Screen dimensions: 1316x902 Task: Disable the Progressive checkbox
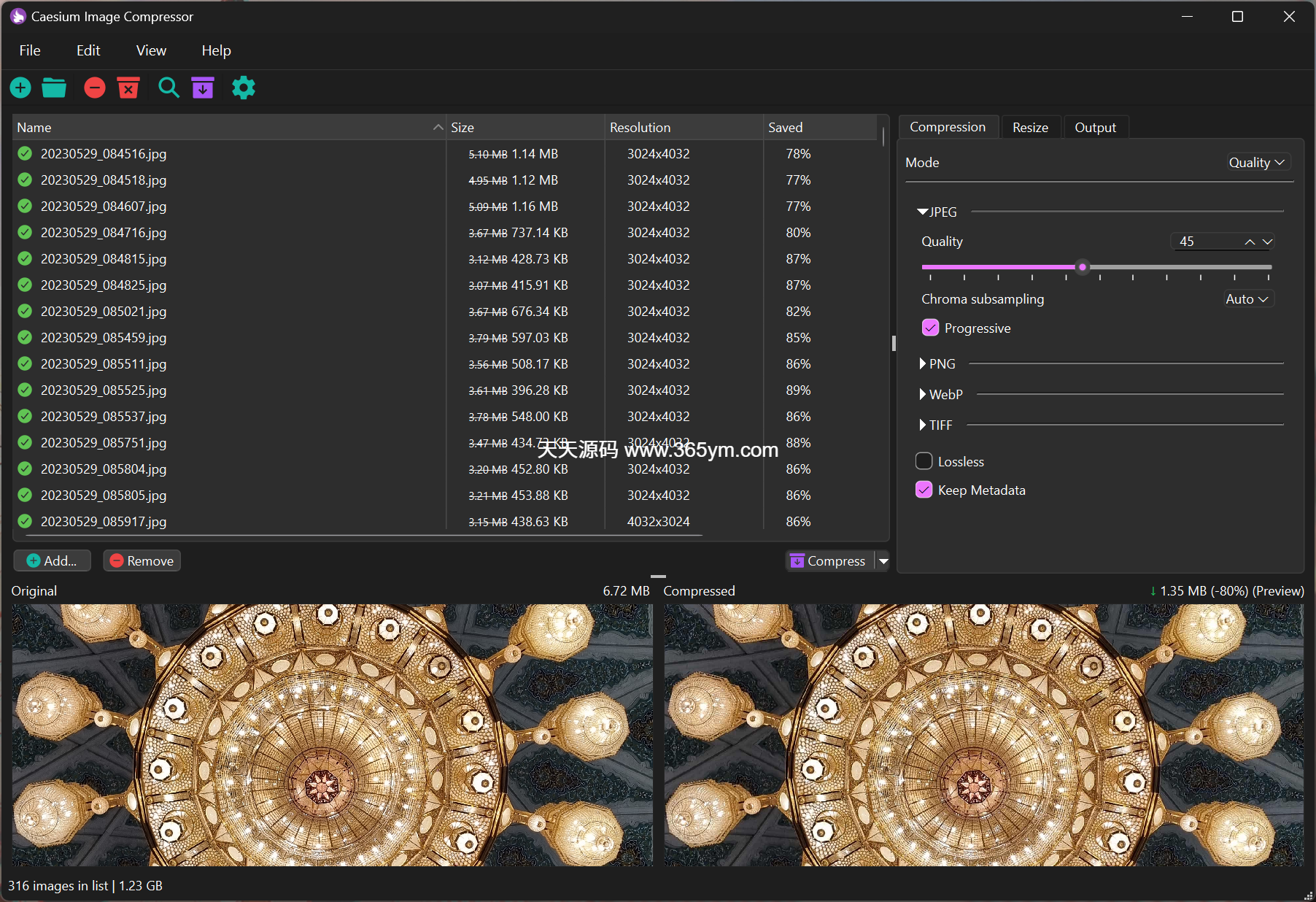tap(930, 328)
